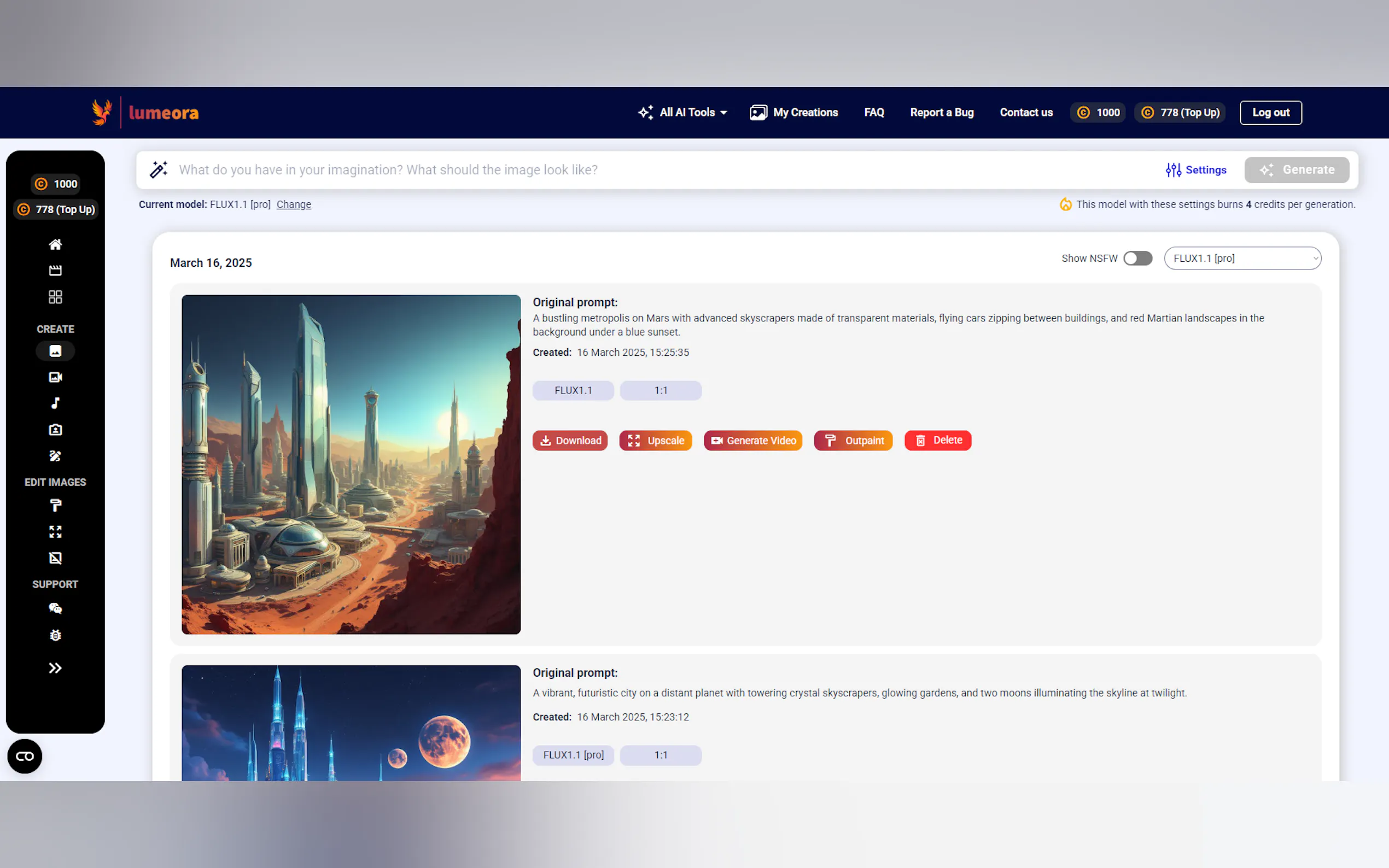Open the video clapperboard icon in sidebar
The height and width of the screenshot is (868, 1389).
(x=55, y=271)
